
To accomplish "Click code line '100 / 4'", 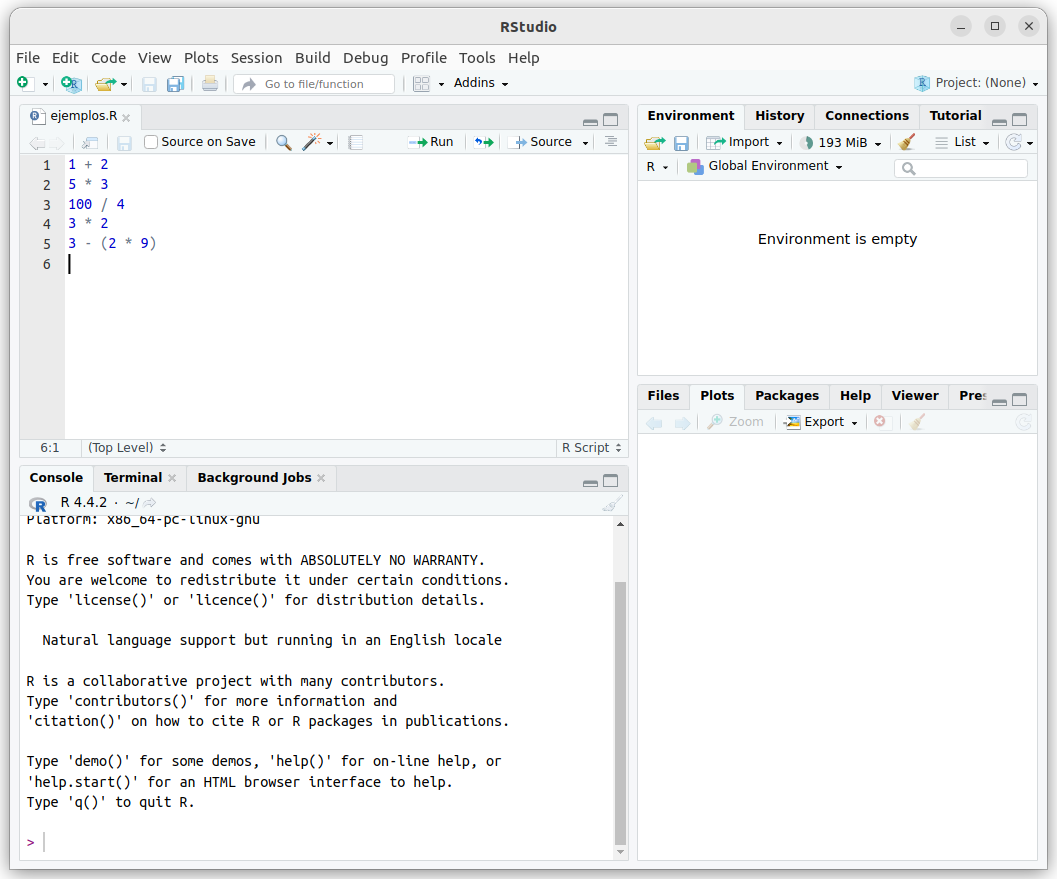I will [x=96, y=204].
